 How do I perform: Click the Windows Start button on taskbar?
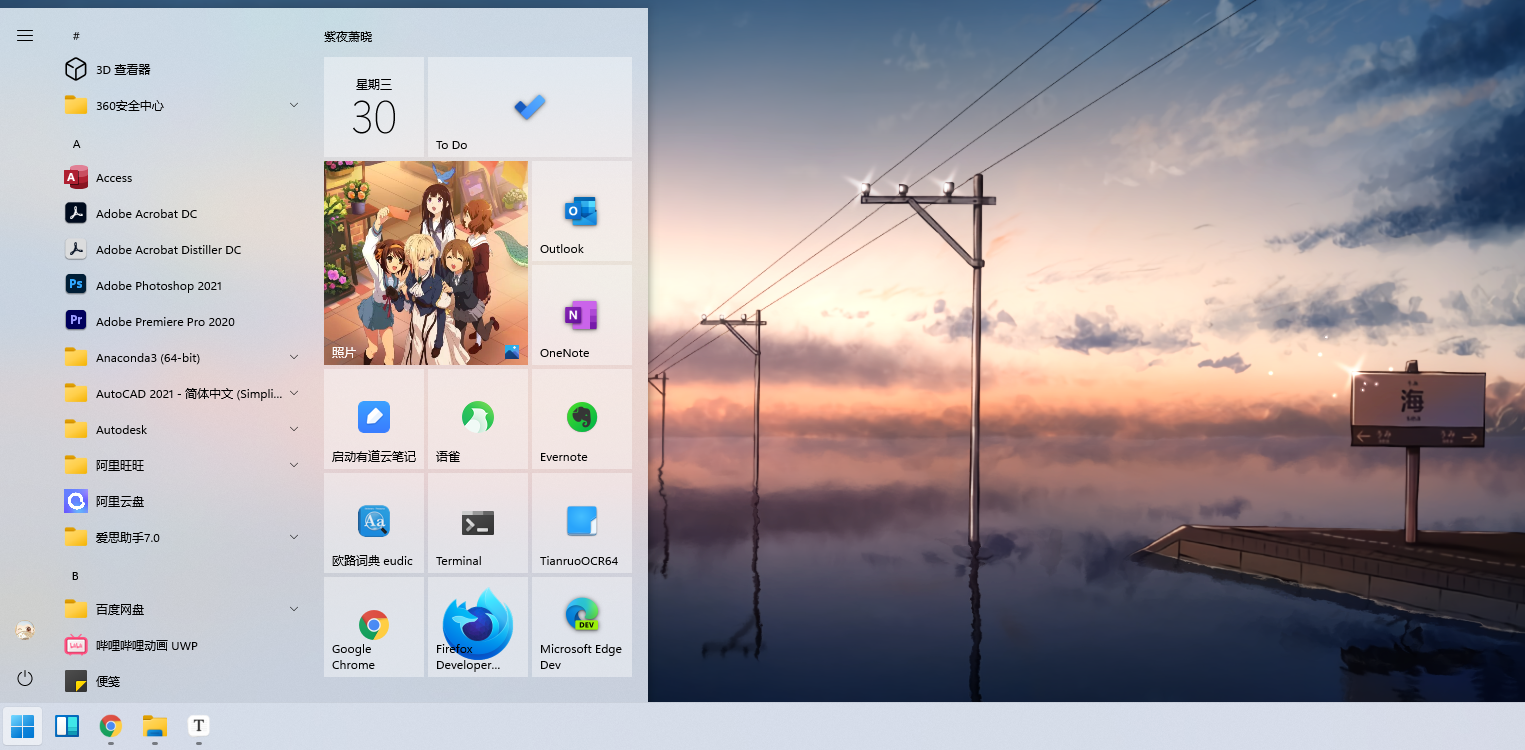point(22,726)
